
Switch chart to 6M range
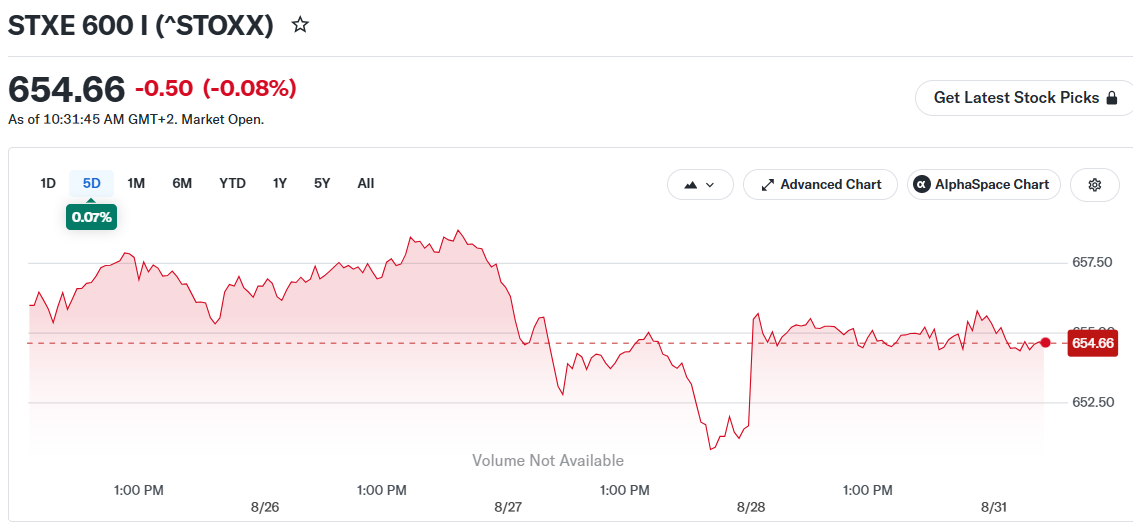pos(182,184)
